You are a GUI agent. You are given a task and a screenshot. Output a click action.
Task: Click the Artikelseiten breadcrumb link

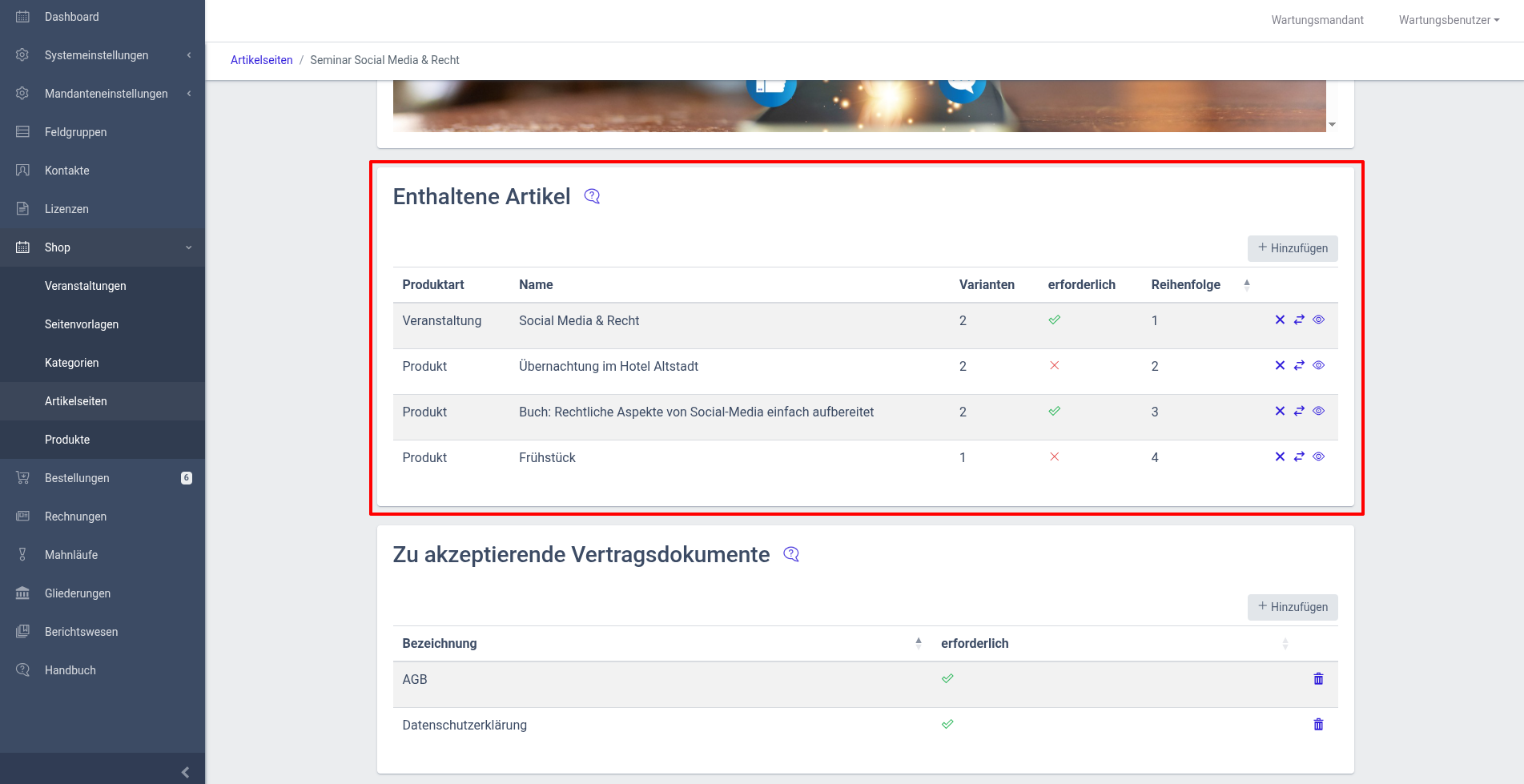261,60
